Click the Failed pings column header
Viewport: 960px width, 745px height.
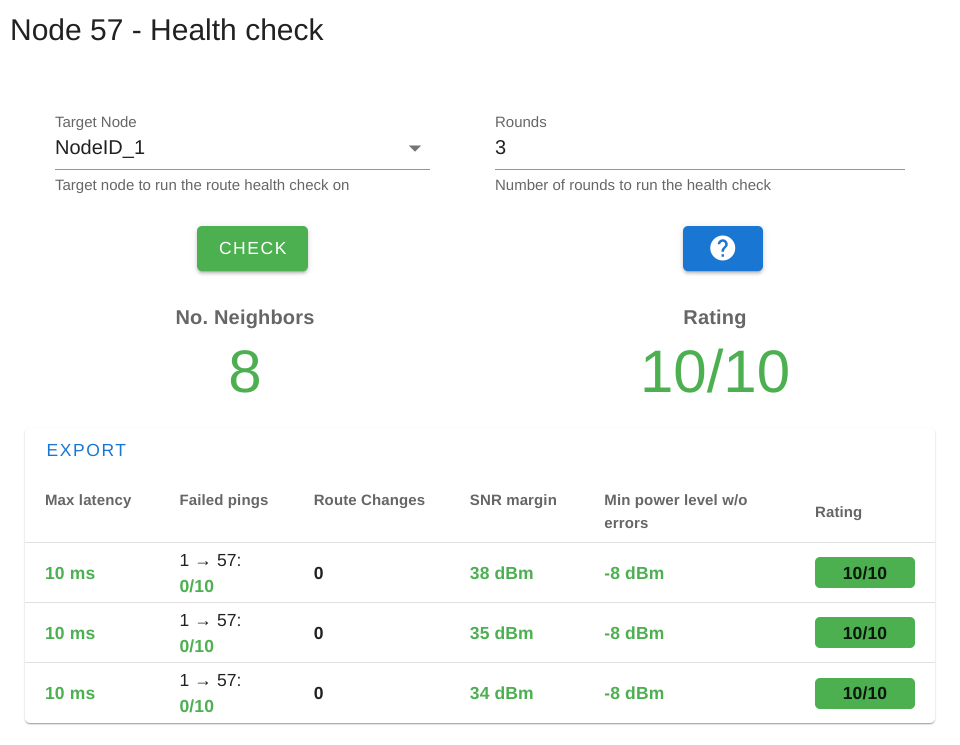(x=223, y=500)
